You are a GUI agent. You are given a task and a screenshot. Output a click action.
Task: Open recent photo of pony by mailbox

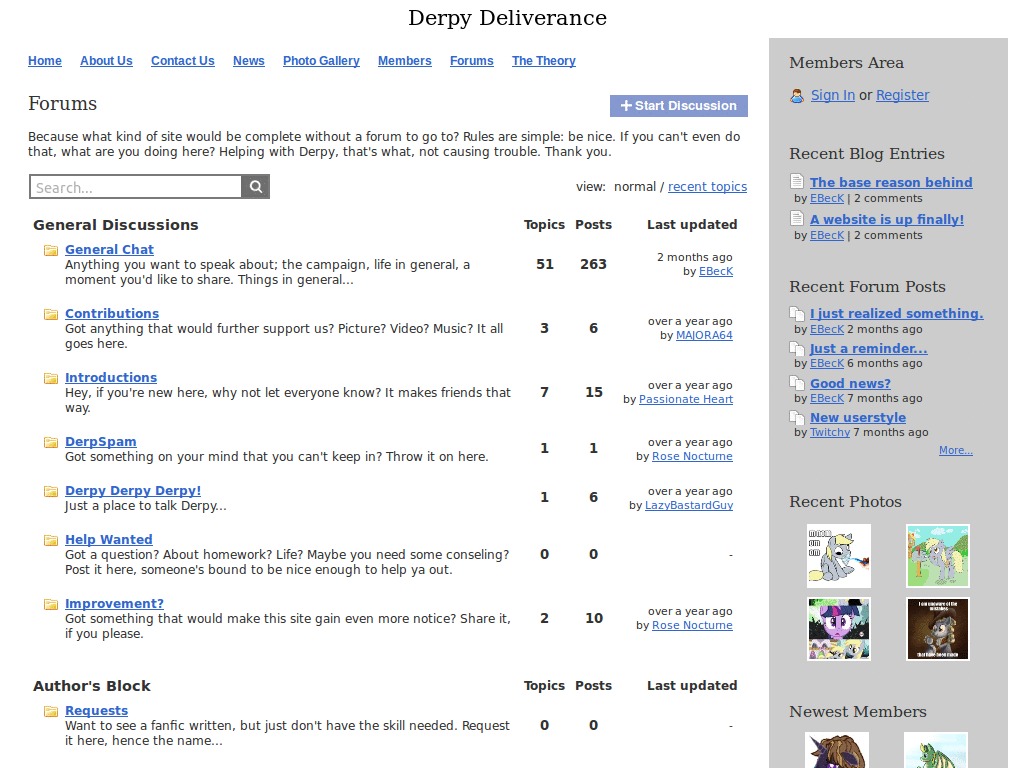(x=938, y=556)
